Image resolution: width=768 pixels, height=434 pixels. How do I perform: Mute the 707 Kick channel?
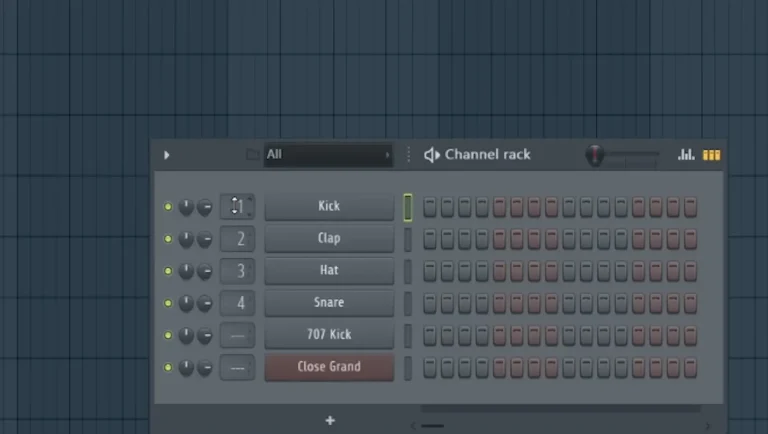[x=168, y=335]
